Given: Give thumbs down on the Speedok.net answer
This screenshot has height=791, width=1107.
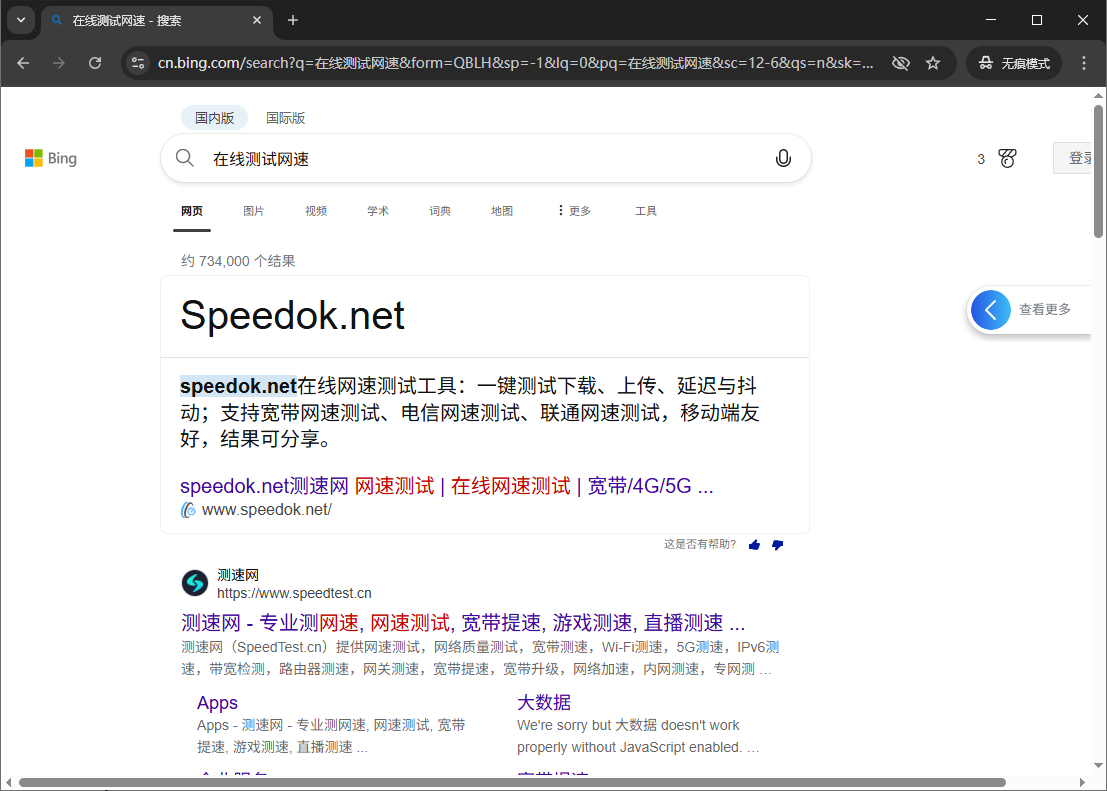Looking at the screenshot, I should tap(778, 544).
